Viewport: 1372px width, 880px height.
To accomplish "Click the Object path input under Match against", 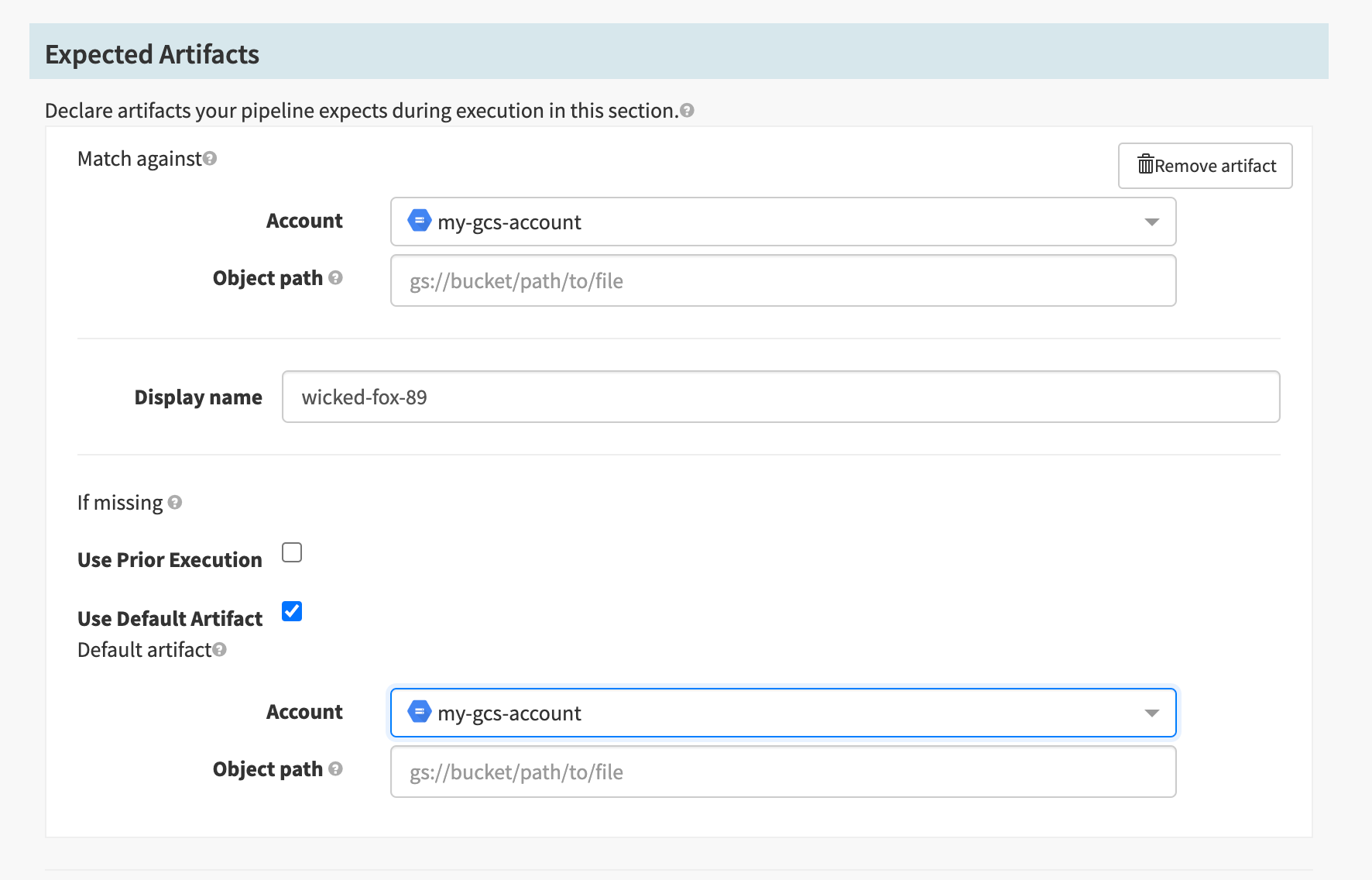I will (782, 280).
